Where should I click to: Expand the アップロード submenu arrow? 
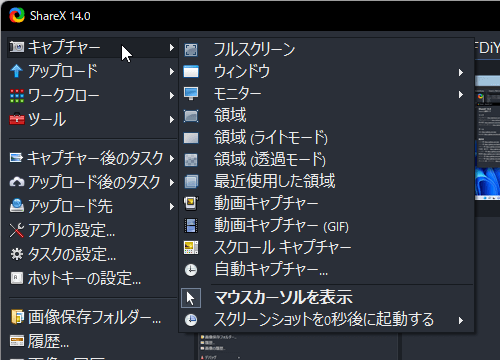171,71
